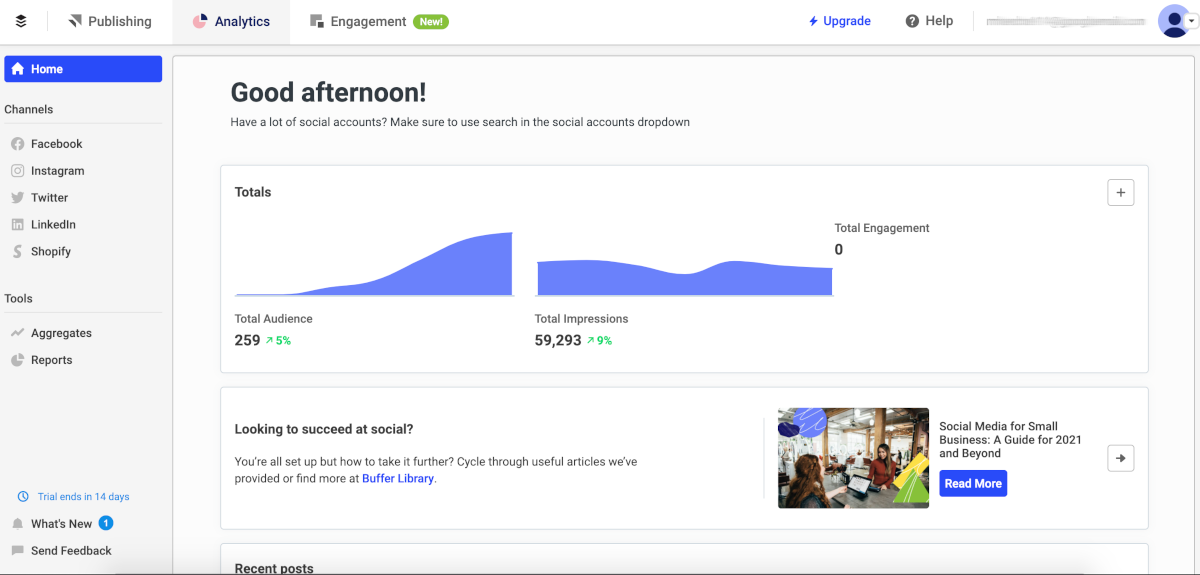Select Home in the sidebar
The width and height of the screenshot is (1200, 575).
click(x=83, y=69)
